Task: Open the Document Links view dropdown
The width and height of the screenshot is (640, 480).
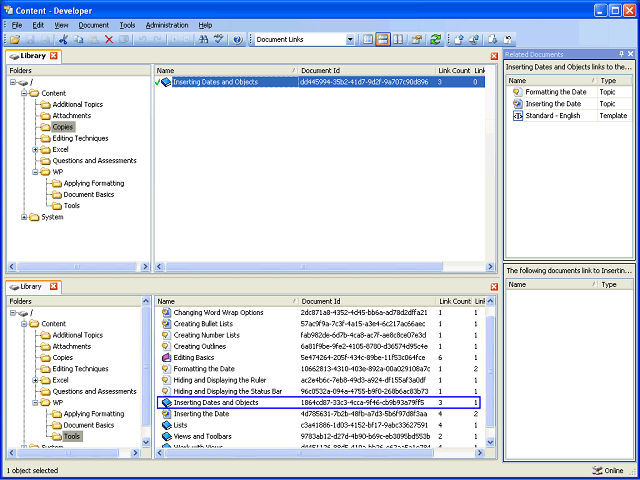Action: click(350, 40)
